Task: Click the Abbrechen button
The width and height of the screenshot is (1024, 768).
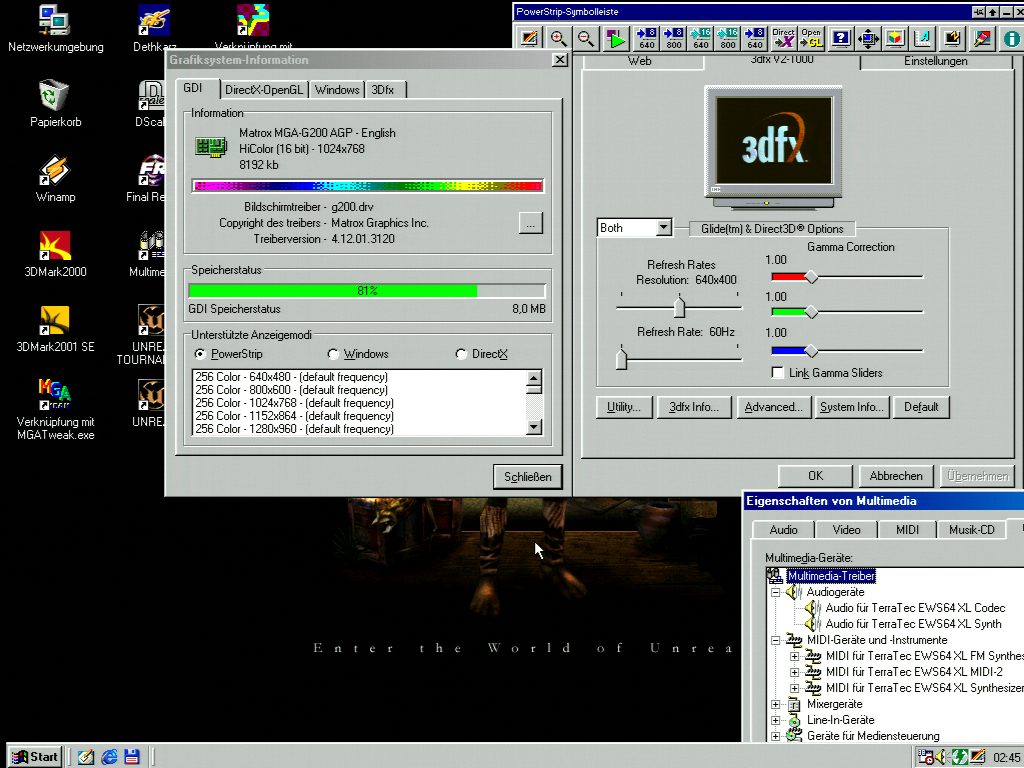Action: click(895, 476)
